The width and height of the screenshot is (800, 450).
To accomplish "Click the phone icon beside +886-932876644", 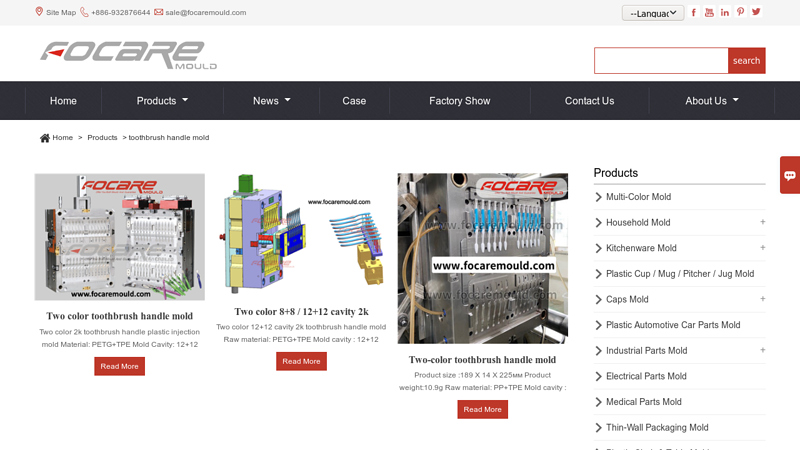I will point(84,12).
